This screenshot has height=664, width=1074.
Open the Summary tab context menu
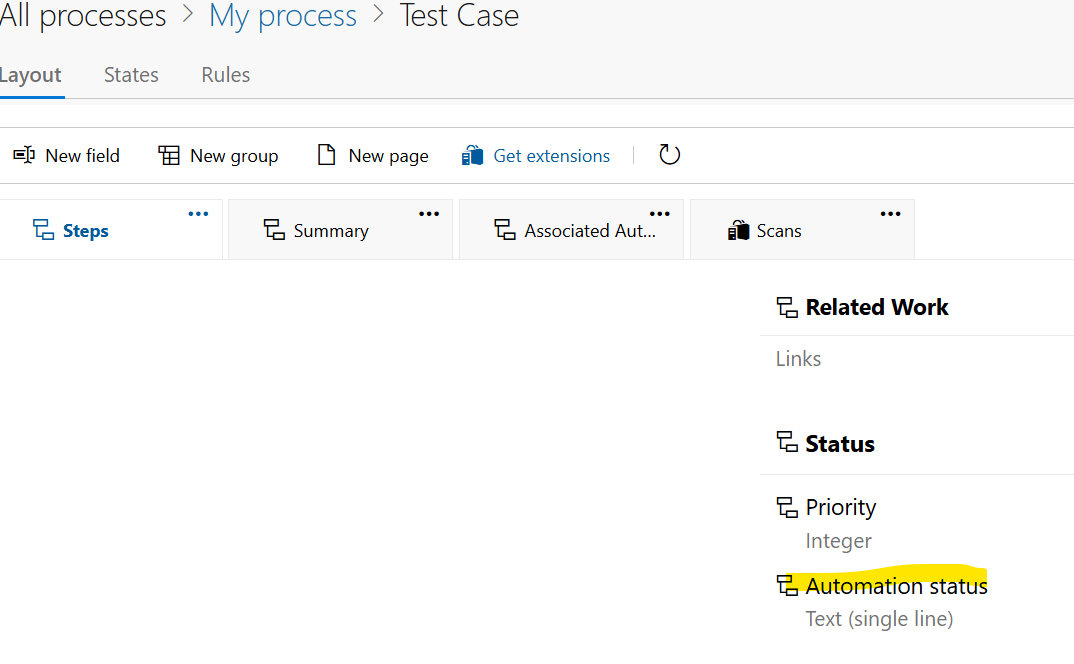pos(429,212)
